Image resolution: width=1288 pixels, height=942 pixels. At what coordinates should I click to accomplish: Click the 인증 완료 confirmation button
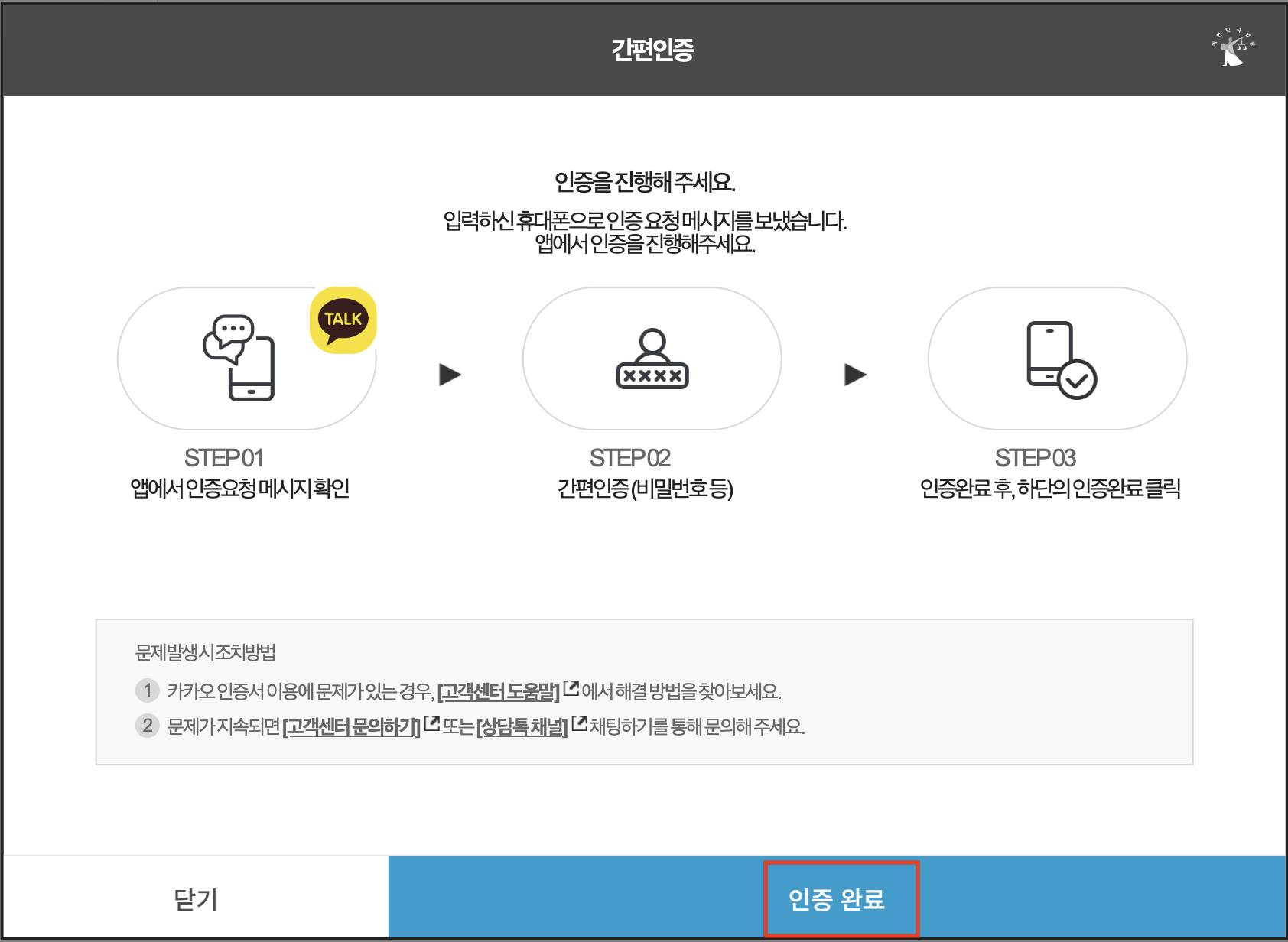(x=840, y=899)
